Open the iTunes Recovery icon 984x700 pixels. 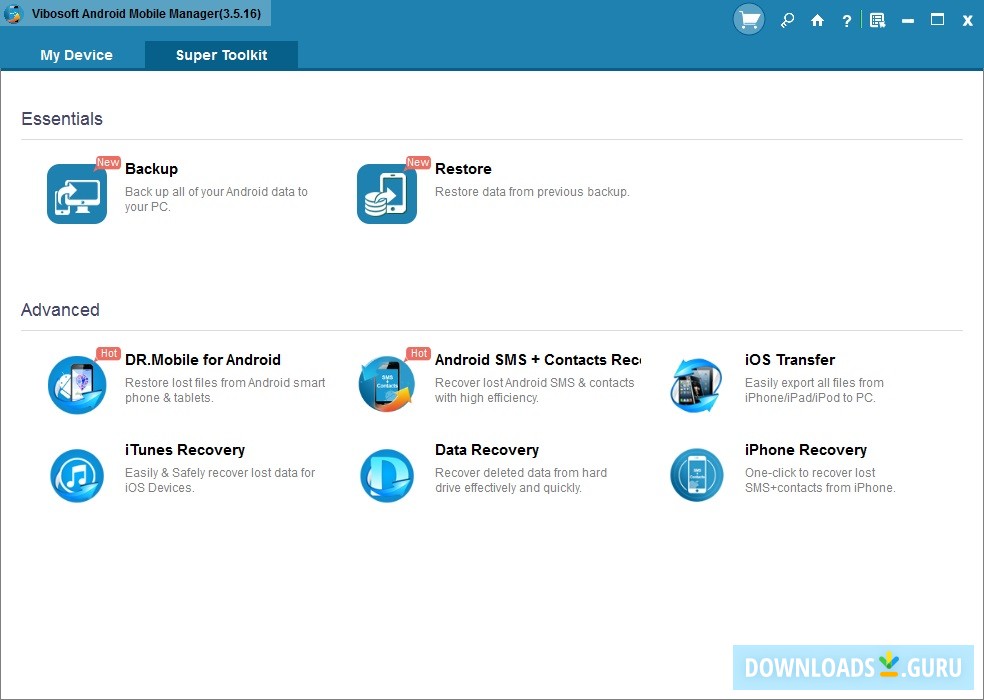coord(77,475)
